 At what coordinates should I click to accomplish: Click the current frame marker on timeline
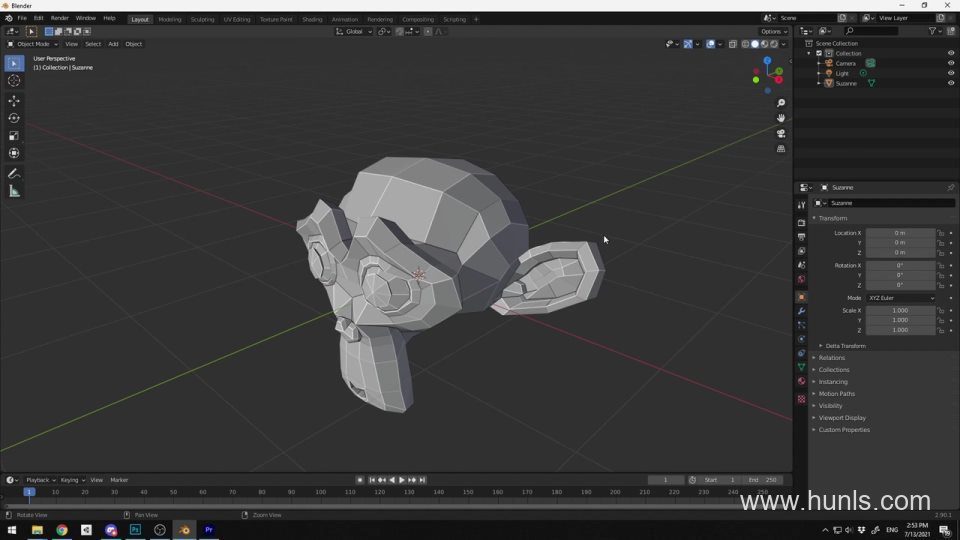pyautogui.click(x=29, y=492)
